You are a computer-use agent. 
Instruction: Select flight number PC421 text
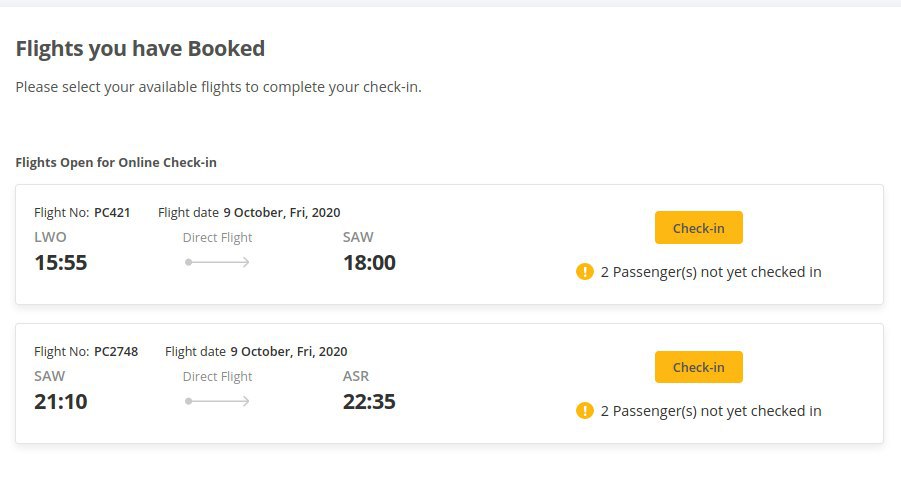coord(112,212)
